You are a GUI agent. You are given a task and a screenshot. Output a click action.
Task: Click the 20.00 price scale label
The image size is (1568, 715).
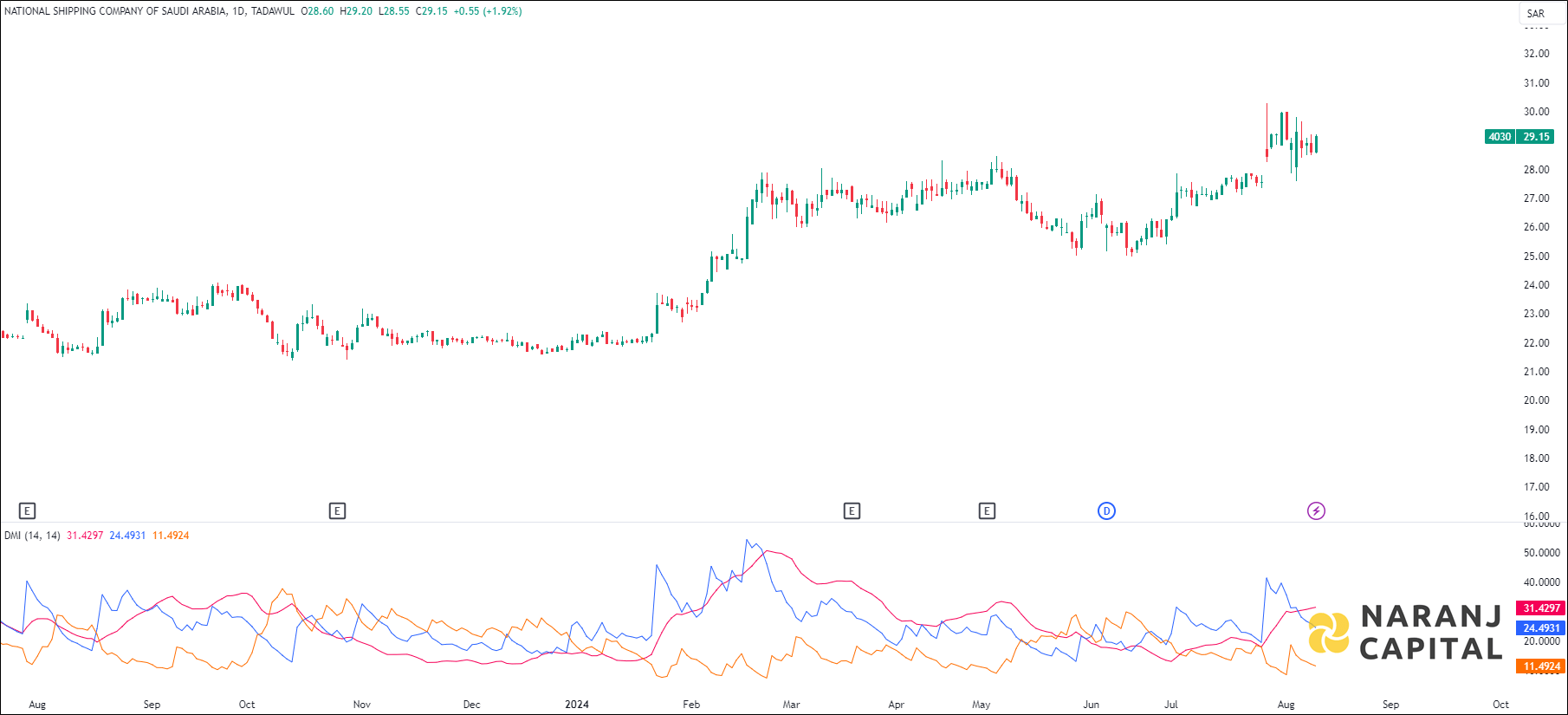1536,400
